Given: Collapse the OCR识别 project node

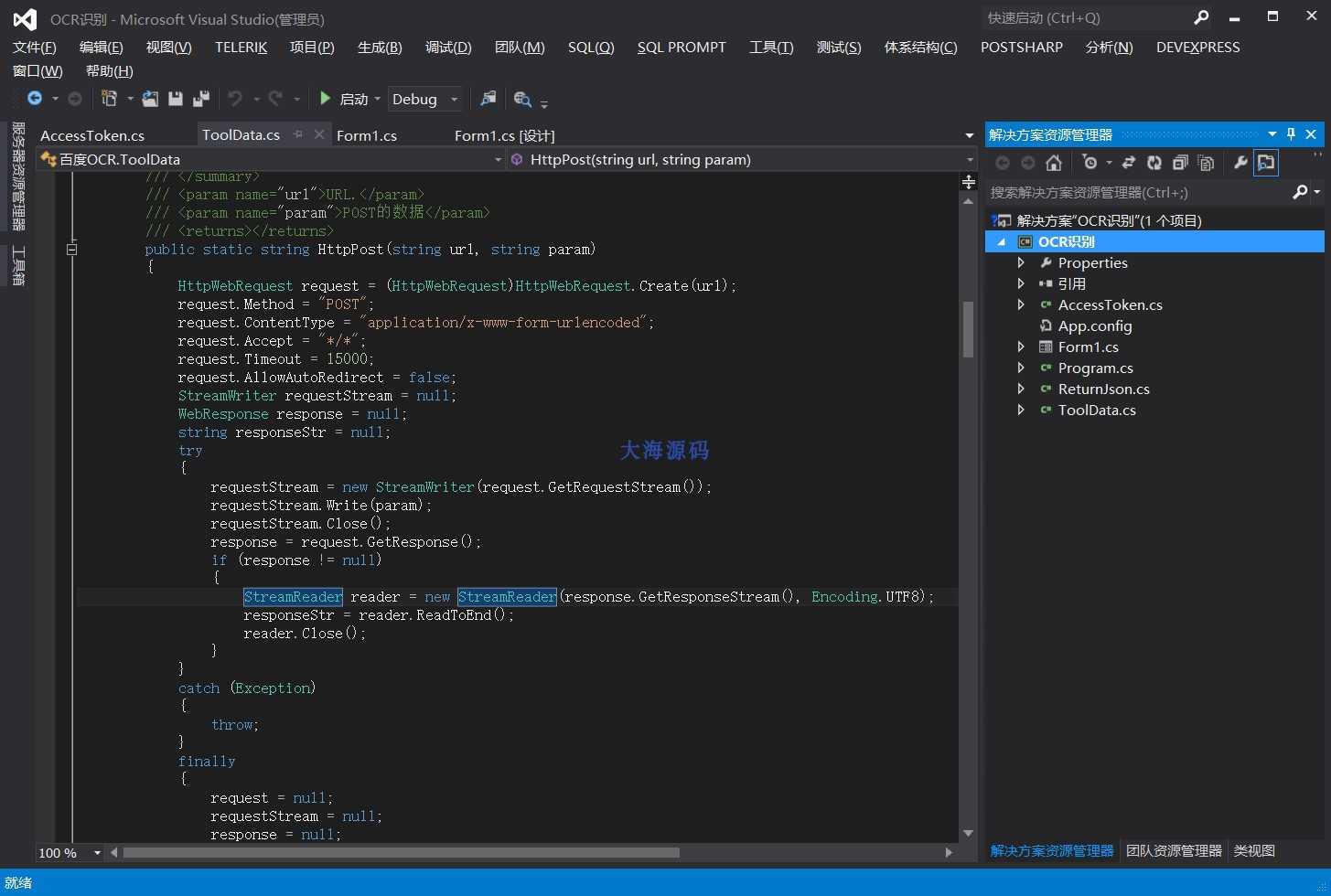Looking at the screenshot, I should pos(1002,242).
